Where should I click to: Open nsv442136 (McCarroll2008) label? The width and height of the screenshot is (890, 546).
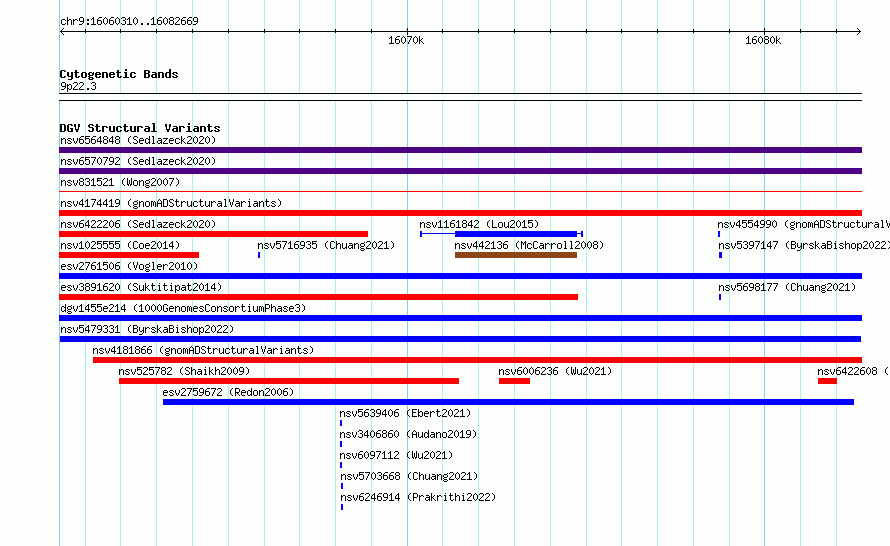[529, 245]
